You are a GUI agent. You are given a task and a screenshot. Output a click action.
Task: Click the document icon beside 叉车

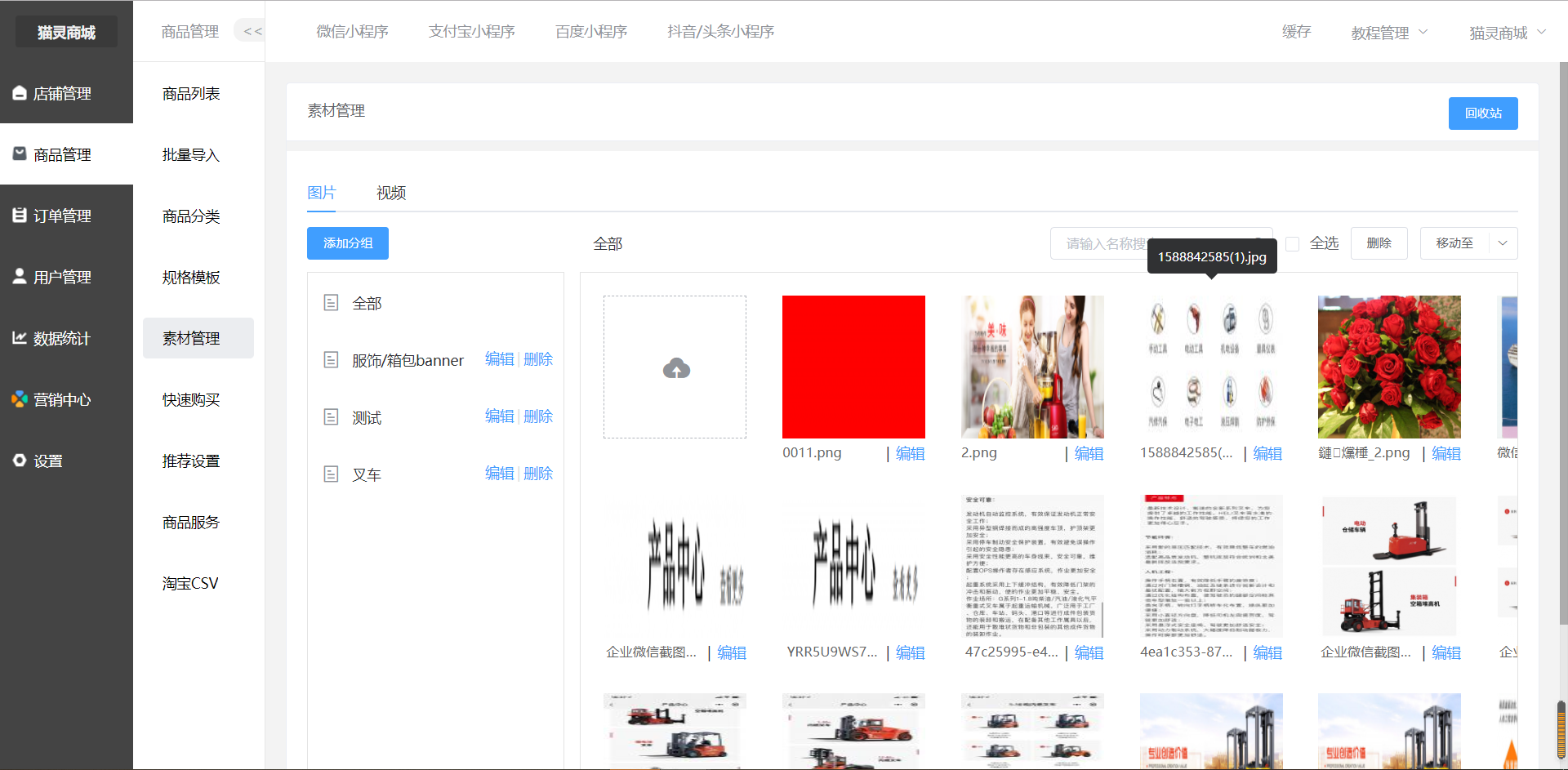pos(331,474)
